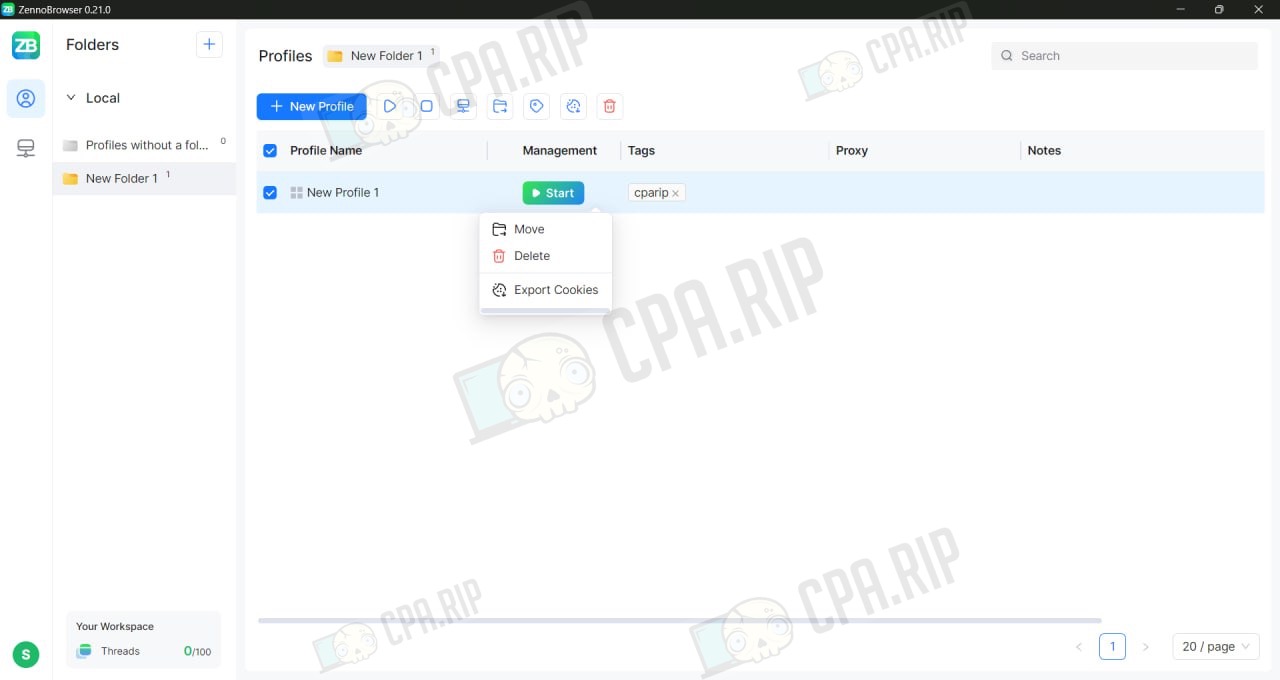Click the red trash delete toolbar icon

(x=610, y=106)
